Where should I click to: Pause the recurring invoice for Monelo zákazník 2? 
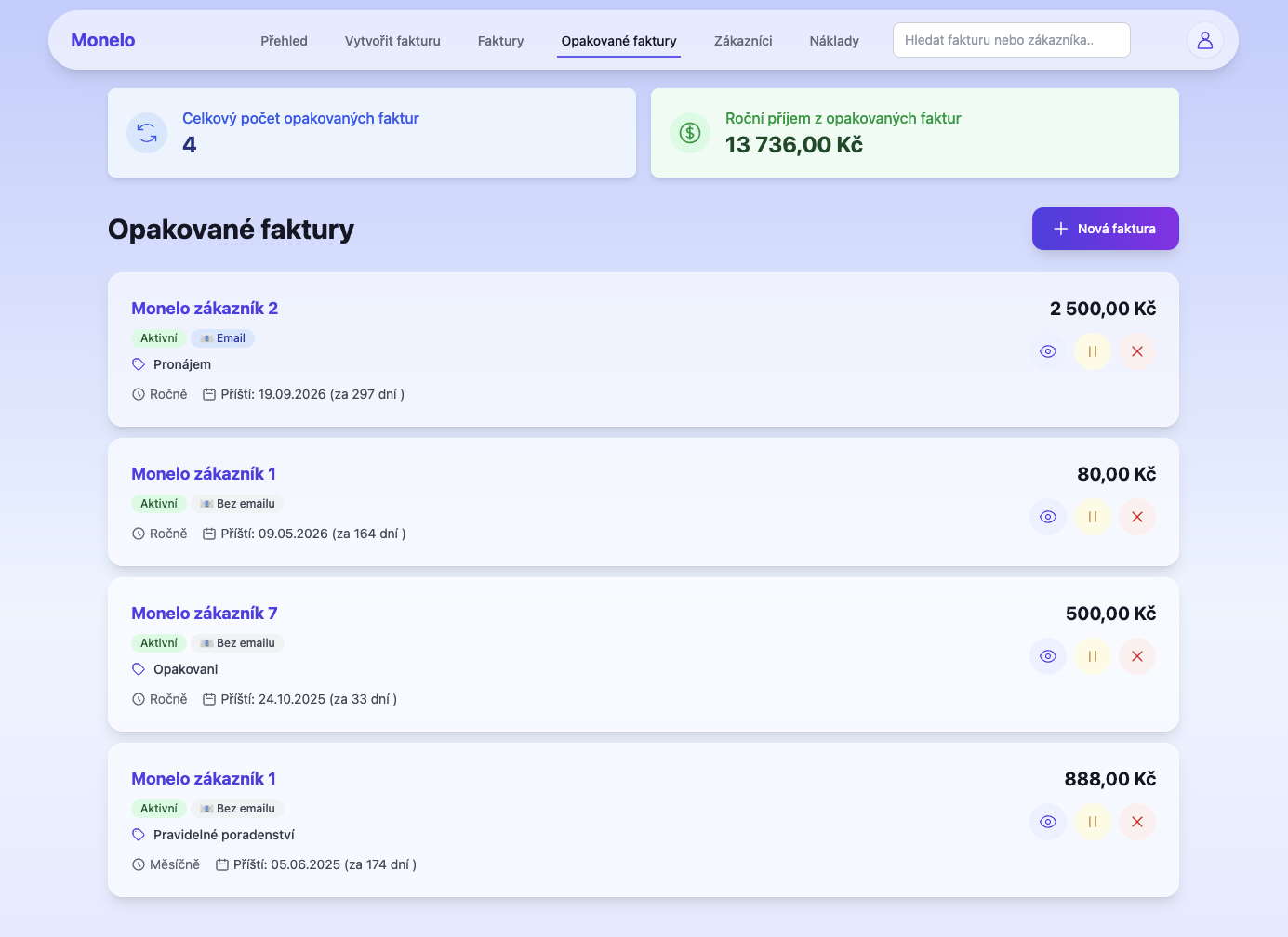(1093, 351)
